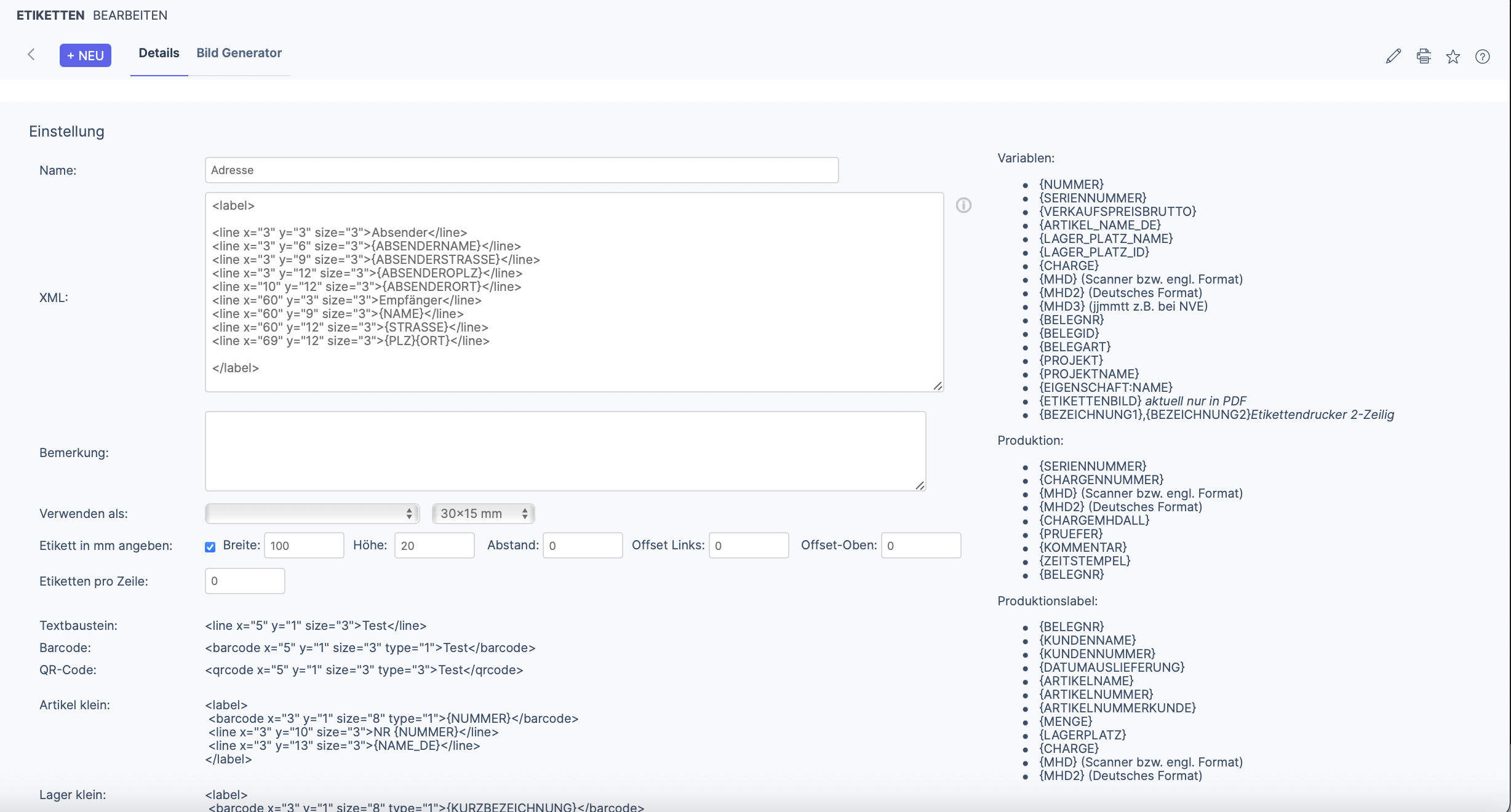Viewport: 1511px width, 812px height.
Task: Click the Offset-Oben input field
Action: 920,546
